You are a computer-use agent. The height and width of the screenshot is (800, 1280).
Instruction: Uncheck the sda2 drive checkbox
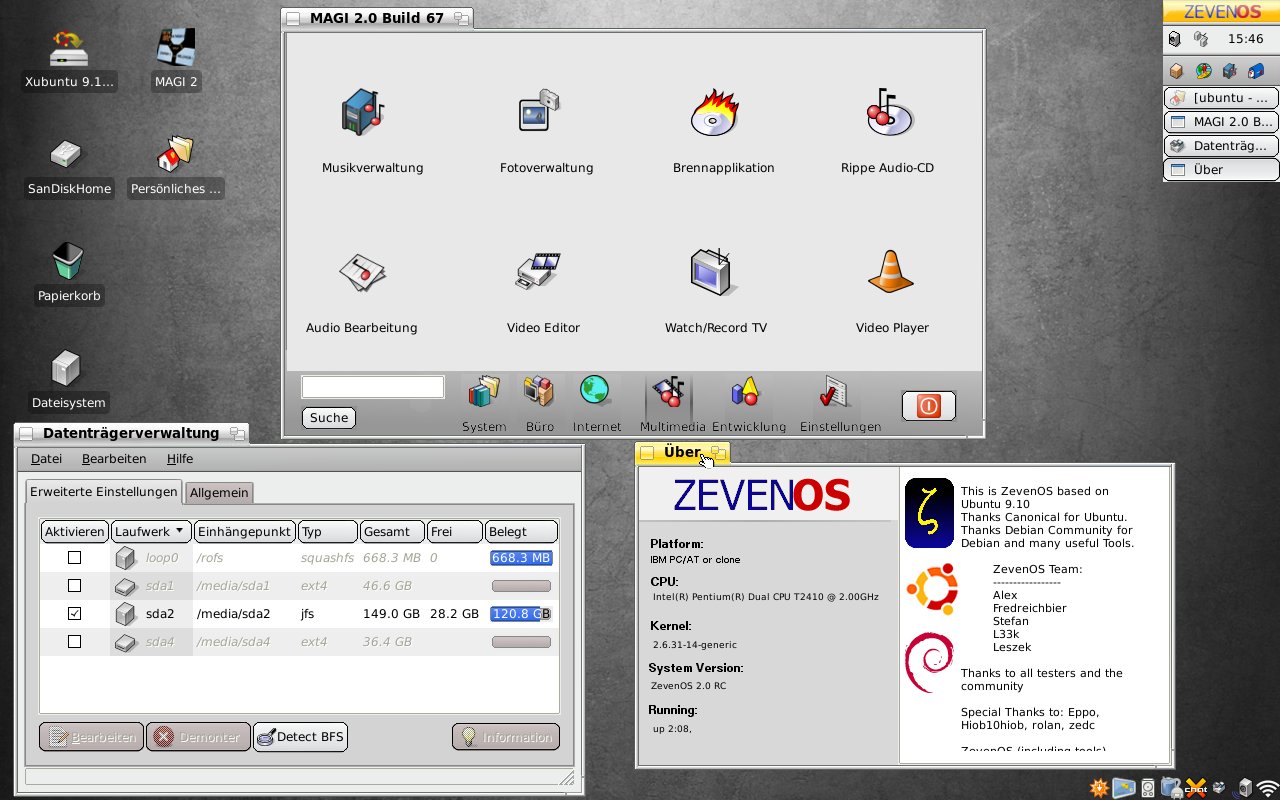74,614
